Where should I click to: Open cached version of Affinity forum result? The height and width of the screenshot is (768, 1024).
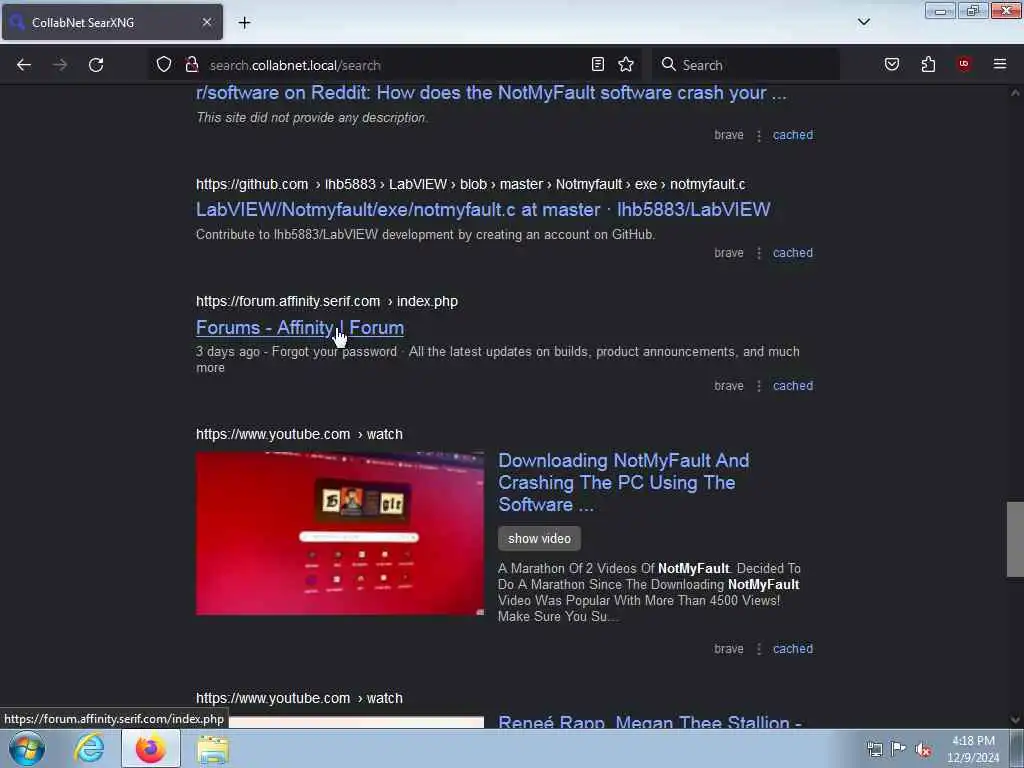point(793,386)
